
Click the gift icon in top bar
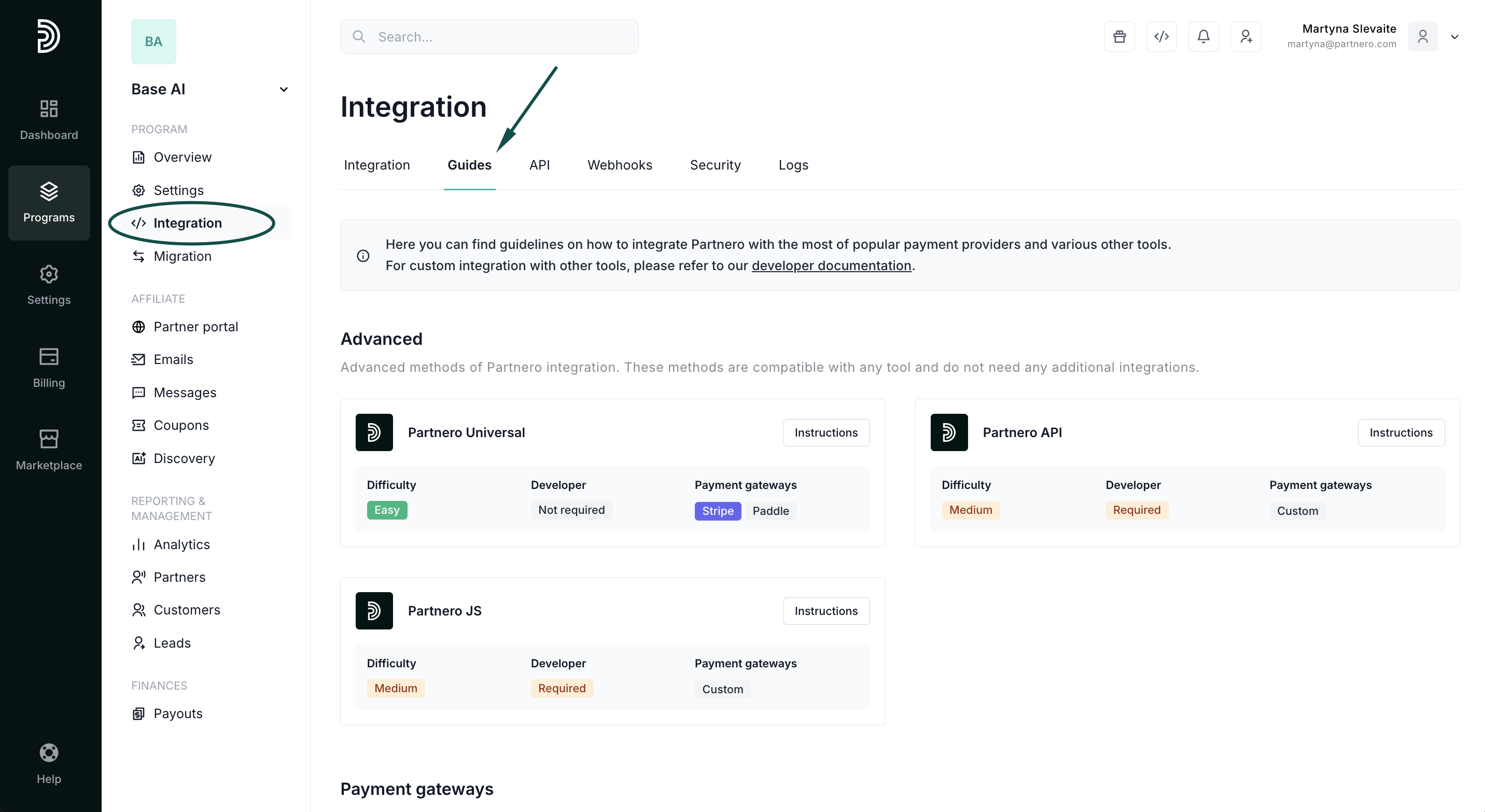click(x=1119, y=37)
